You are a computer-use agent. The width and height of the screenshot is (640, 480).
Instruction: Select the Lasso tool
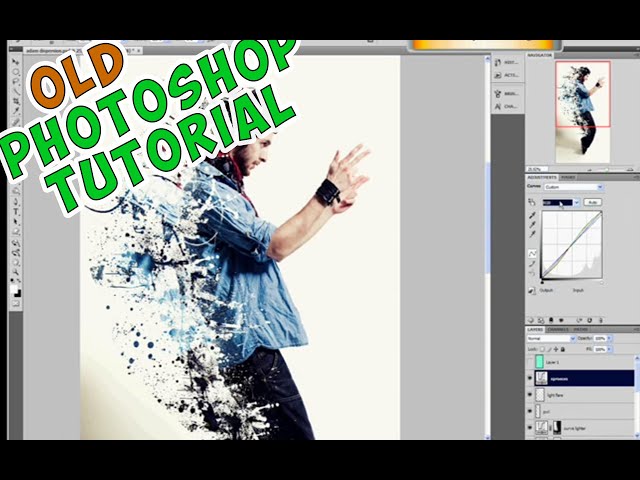click(x=16, y=82)
